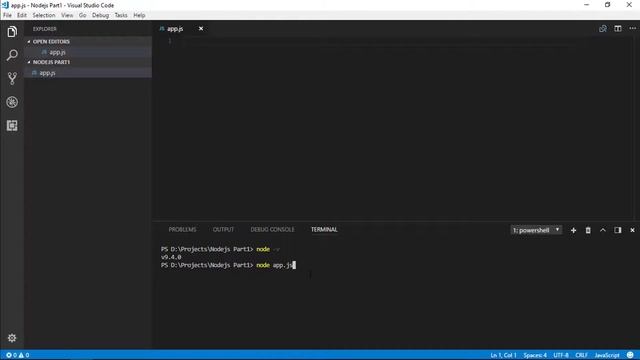Open the 1: powershell terminal dropdown

click(536, 230)
